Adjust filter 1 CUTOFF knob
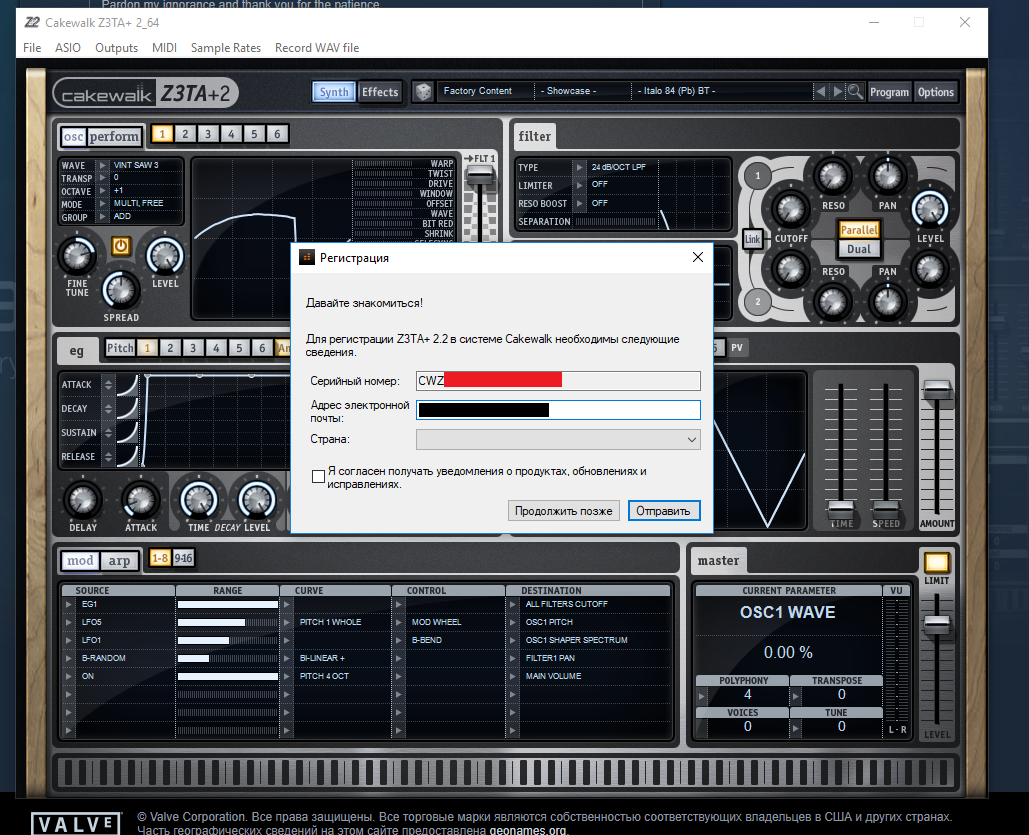The width and height of the screenshot is (1029, 835). click(791, 209)
